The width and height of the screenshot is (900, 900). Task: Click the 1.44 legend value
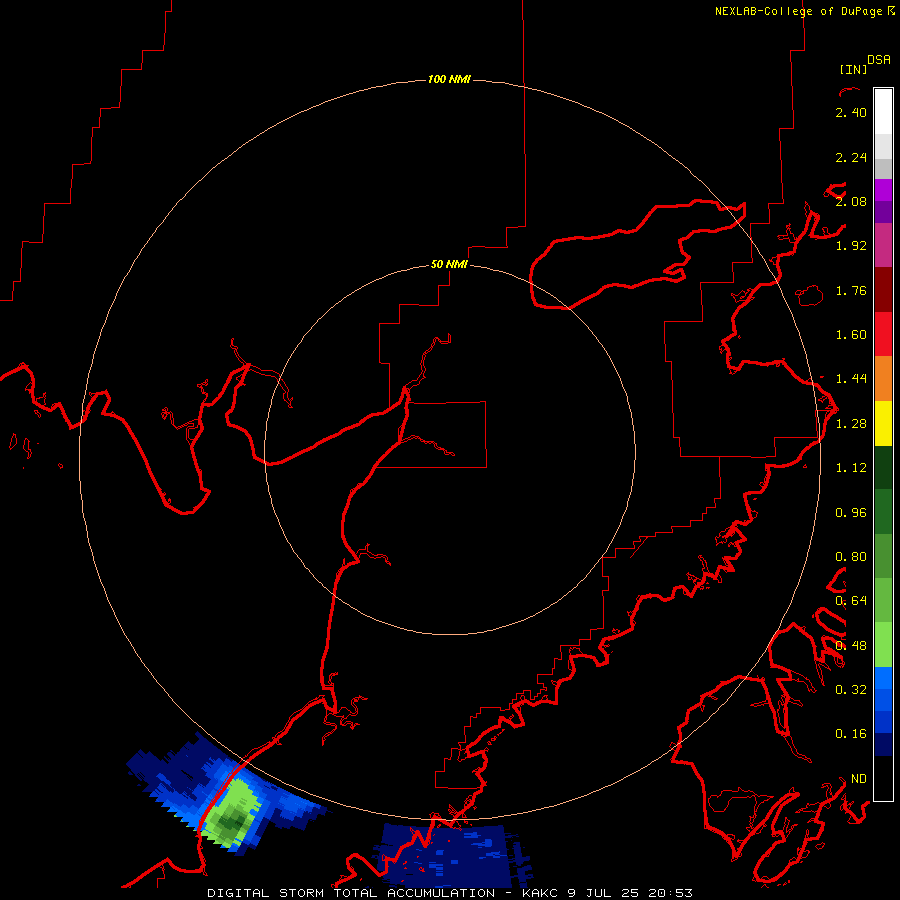coord(851,379)
